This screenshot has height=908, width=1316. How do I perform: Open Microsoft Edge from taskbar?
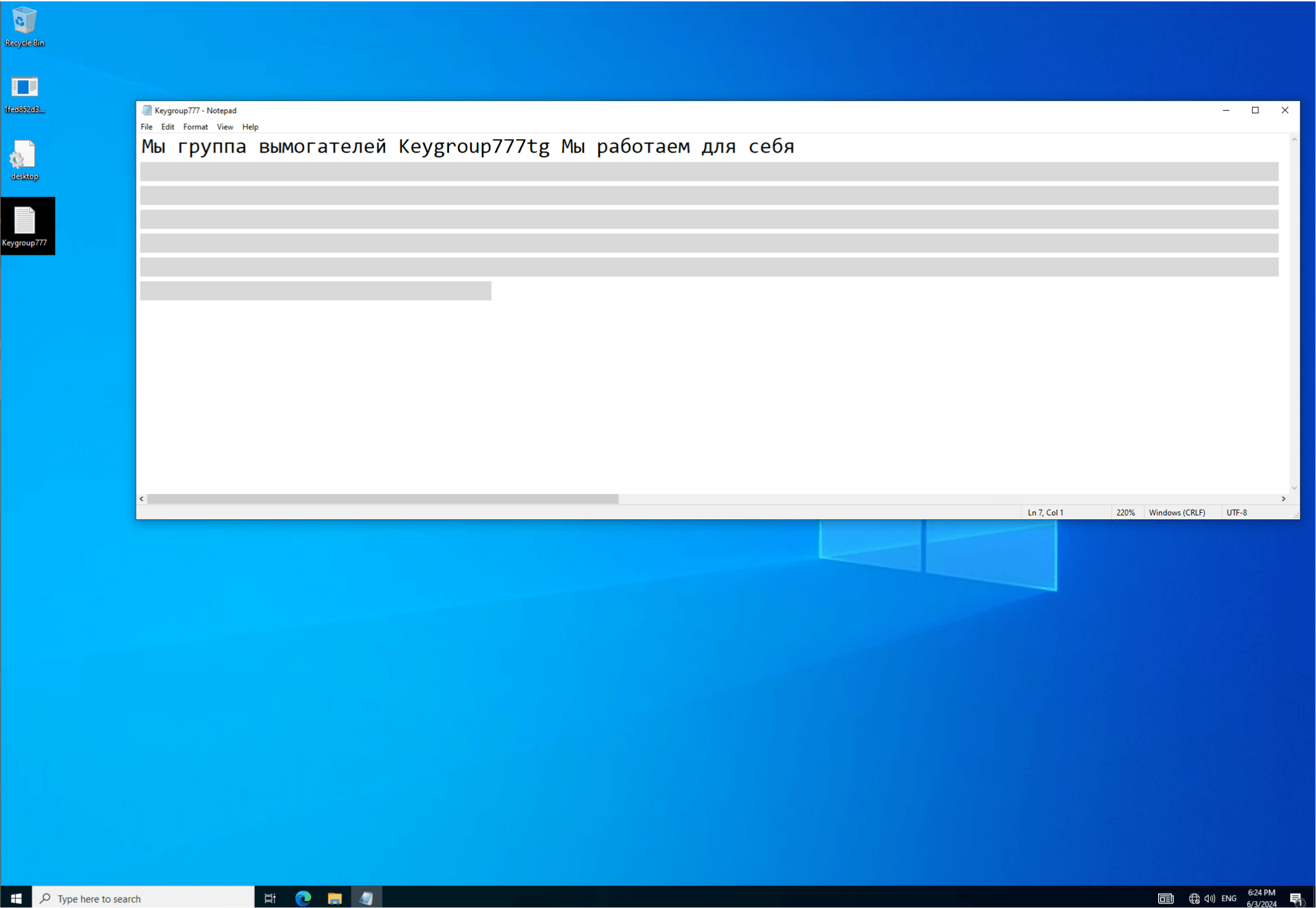(303, 898)
